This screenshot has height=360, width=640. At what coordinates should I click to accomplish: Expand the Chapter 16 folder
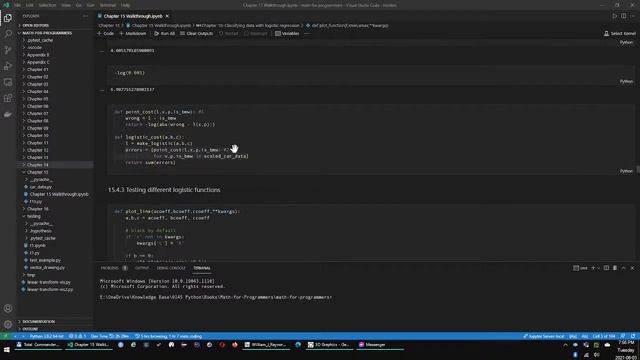coord(38,209)
